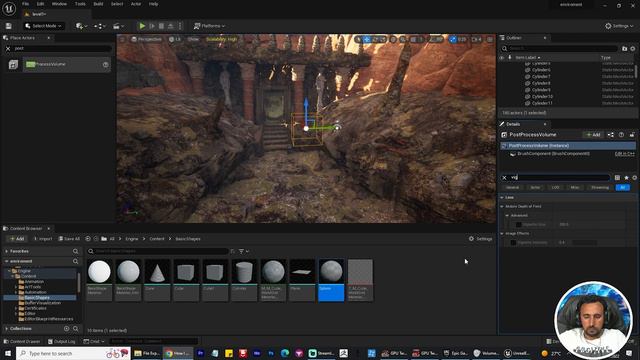Maximize or restore the viewport layout

click(x=490, y=39)
